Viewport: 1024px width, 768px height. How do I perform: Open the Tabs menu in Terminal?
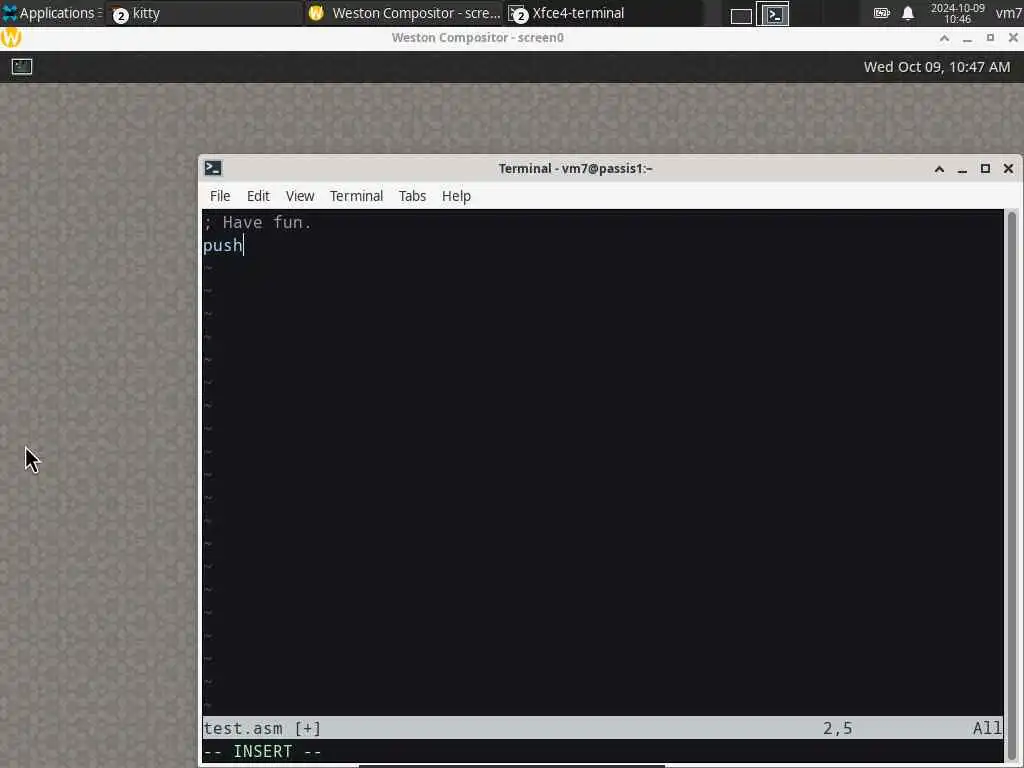pyautogui.click(x=412, y=196)
